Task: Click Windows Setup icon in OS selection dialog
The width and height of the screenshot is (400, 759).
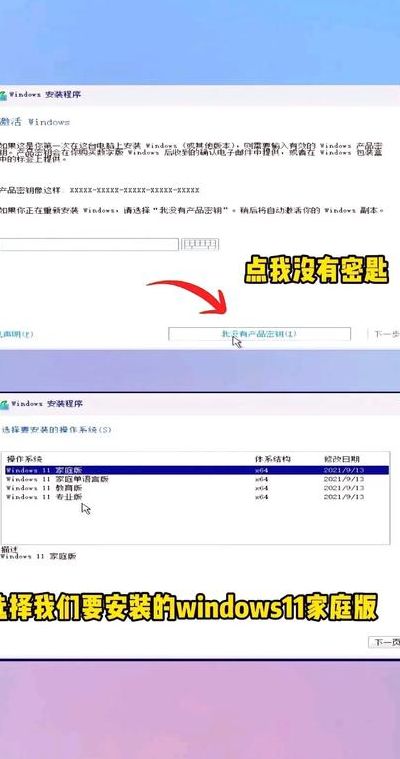Action: click(3, 404)
